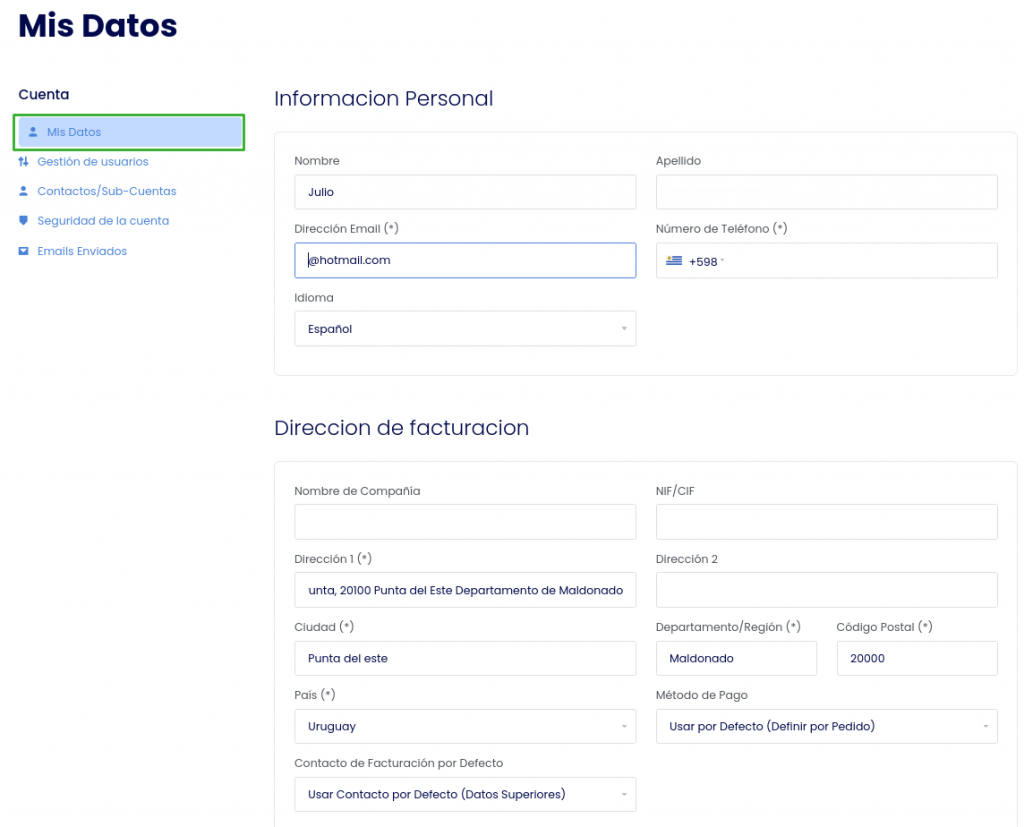Viewport: 1024px width, 827px height.
Task: Open the Emails Enviados link
Action: coord(82,251)
